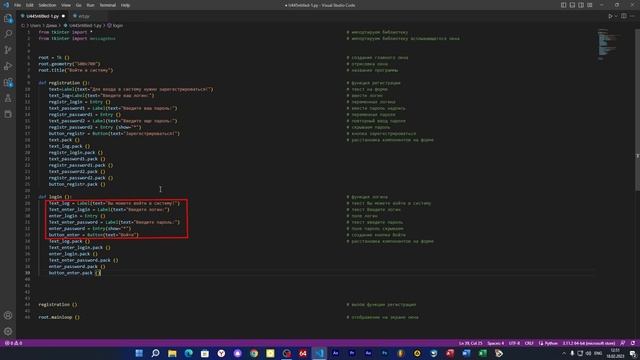Open Google Chrome from taskbar
This screenshot has height=360, width=640.
(254, 353)
